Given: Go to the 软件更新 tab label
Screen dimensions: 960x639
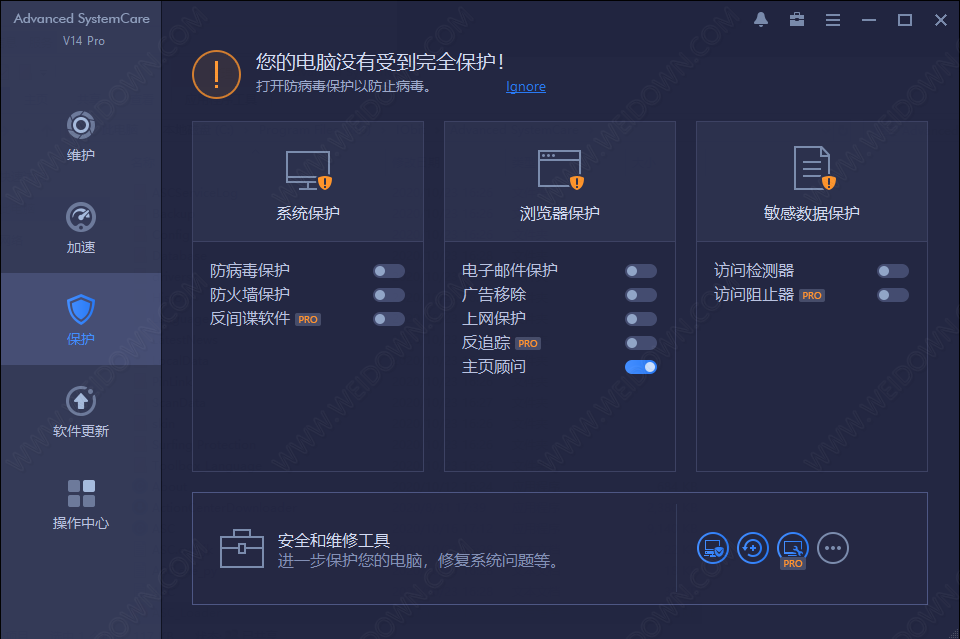Looking at the screenshot, I should (x=81, y=431).
